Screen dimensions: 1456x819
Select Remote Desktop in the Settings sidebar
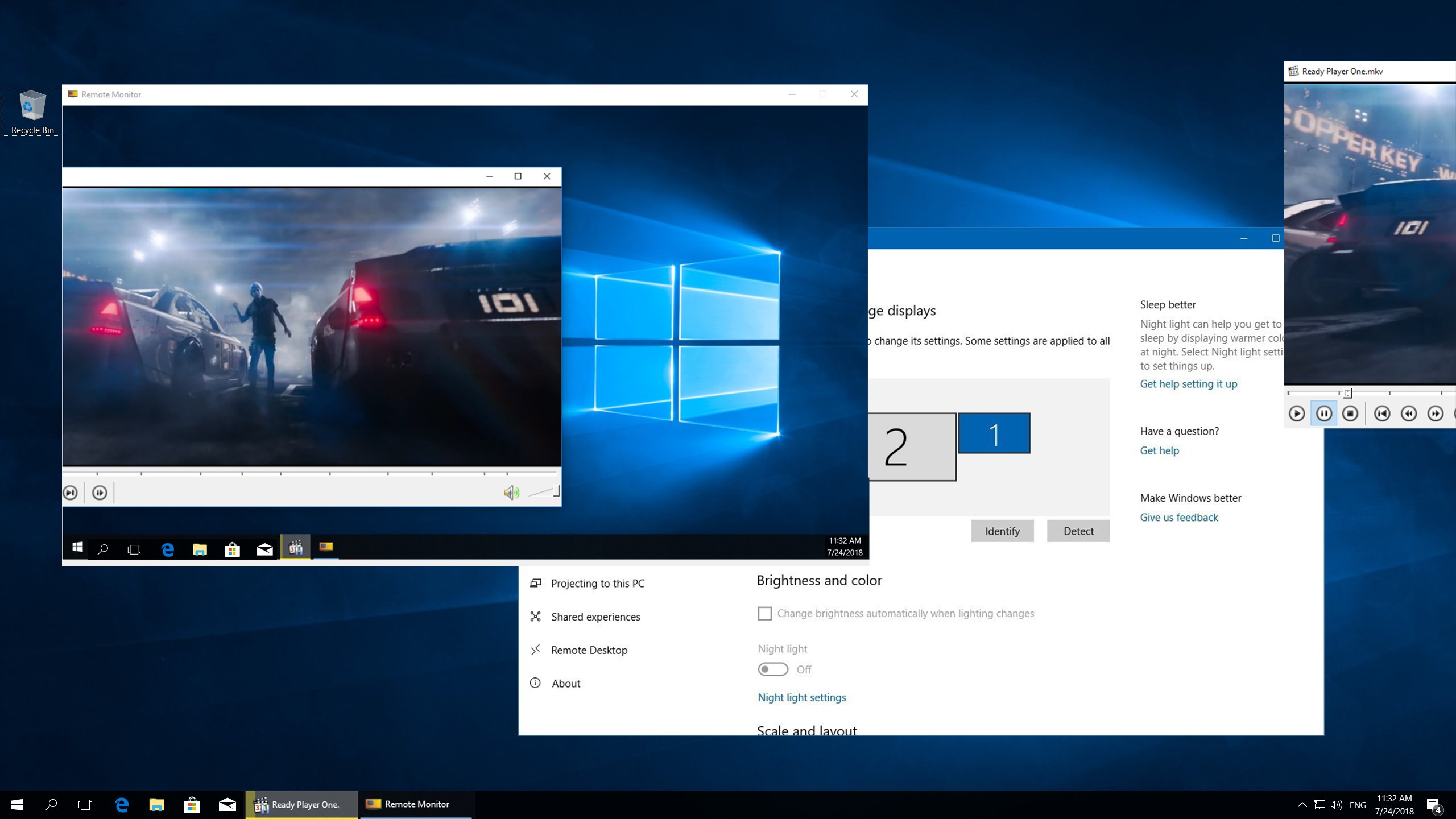coord(589,650)
